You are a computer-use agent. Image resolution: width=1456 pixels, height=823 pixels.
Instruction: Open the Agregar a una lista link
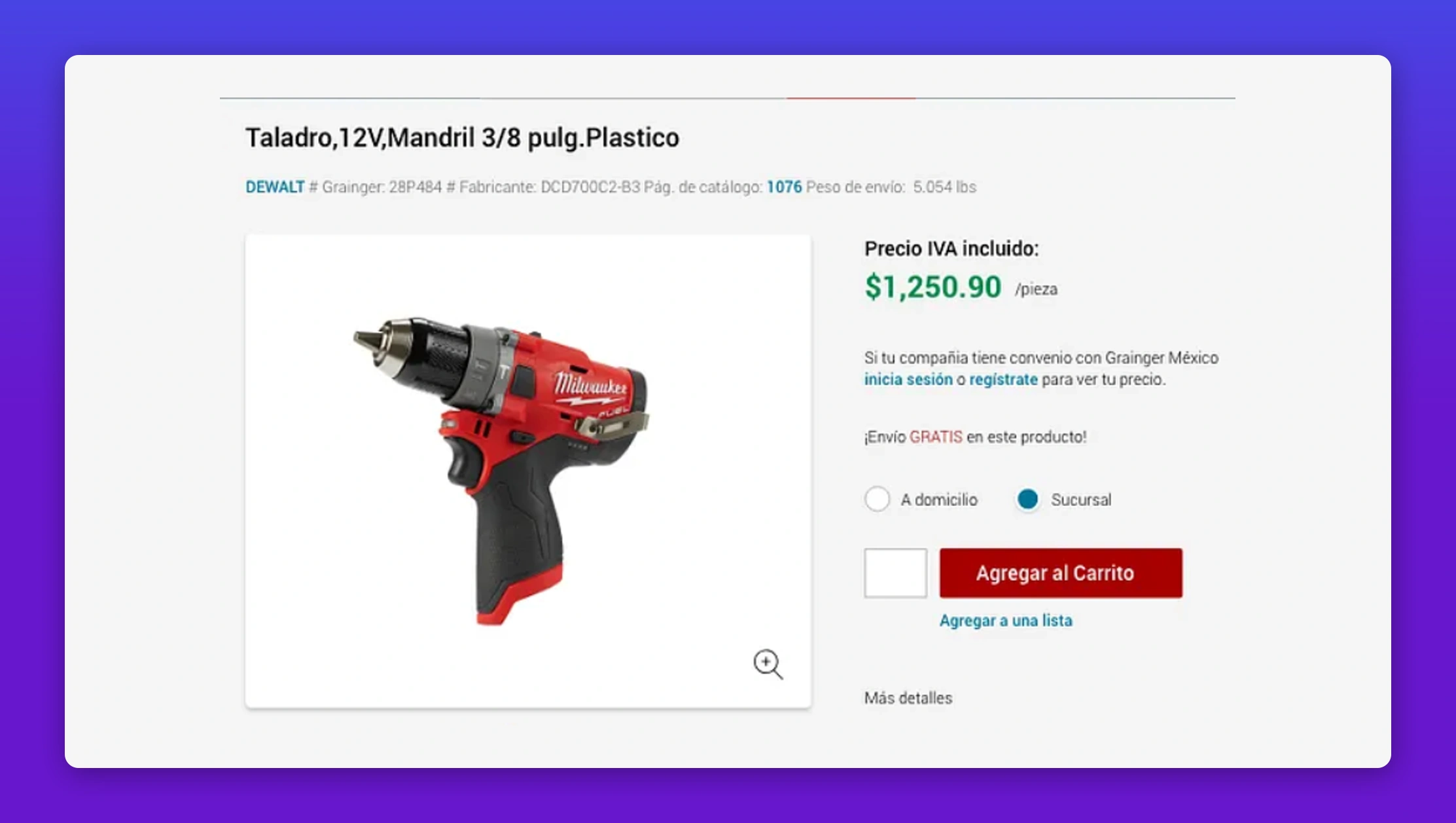(x=1006, y=621)
